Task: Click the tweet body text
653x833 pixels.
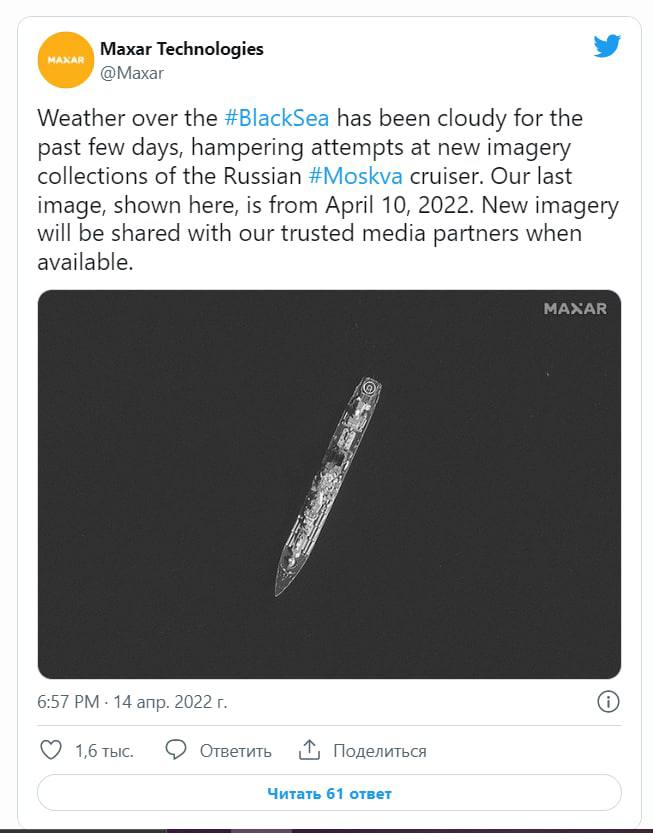Action: (328, 190)
